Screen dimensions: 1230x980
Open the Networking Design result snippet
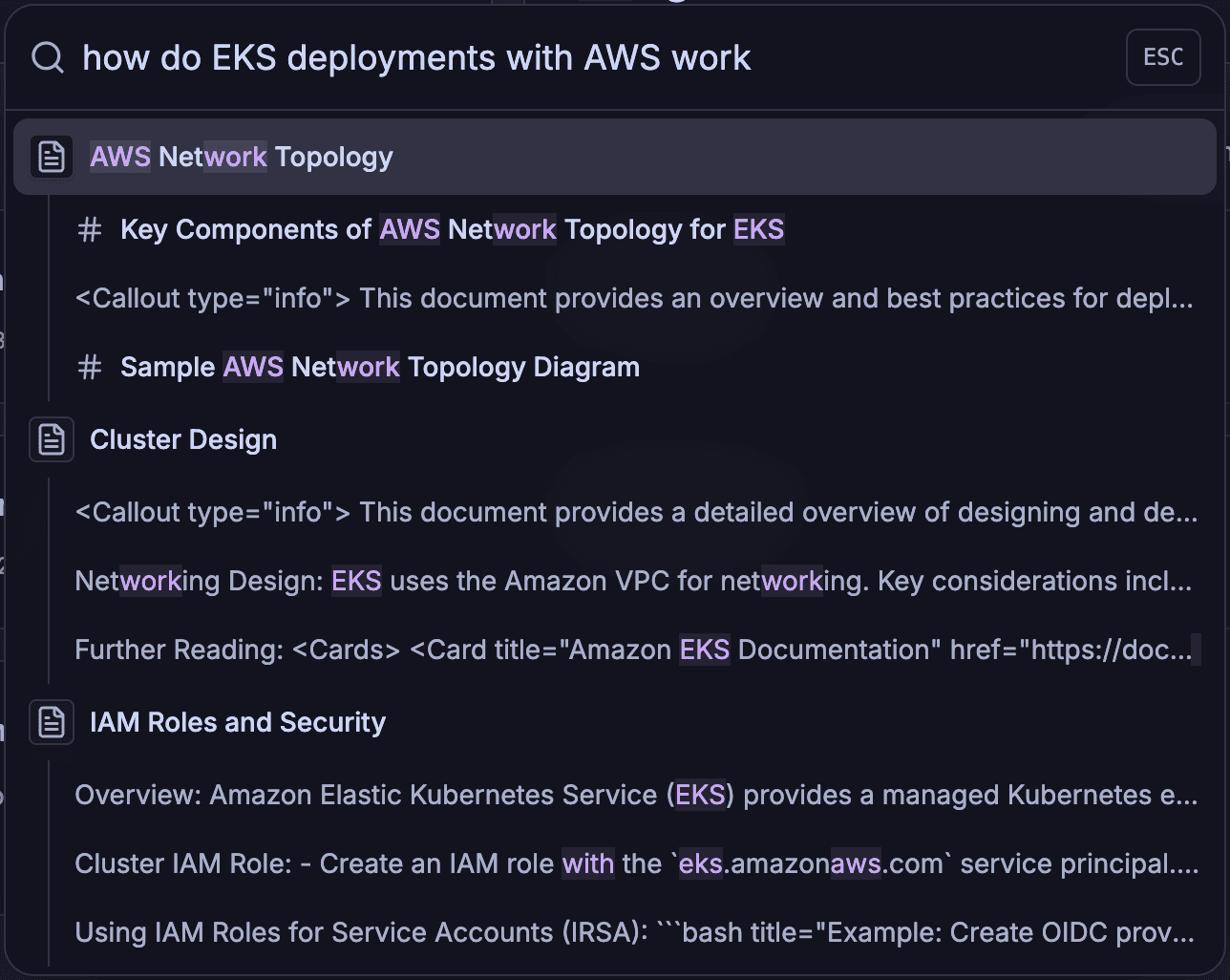point(633,581)
